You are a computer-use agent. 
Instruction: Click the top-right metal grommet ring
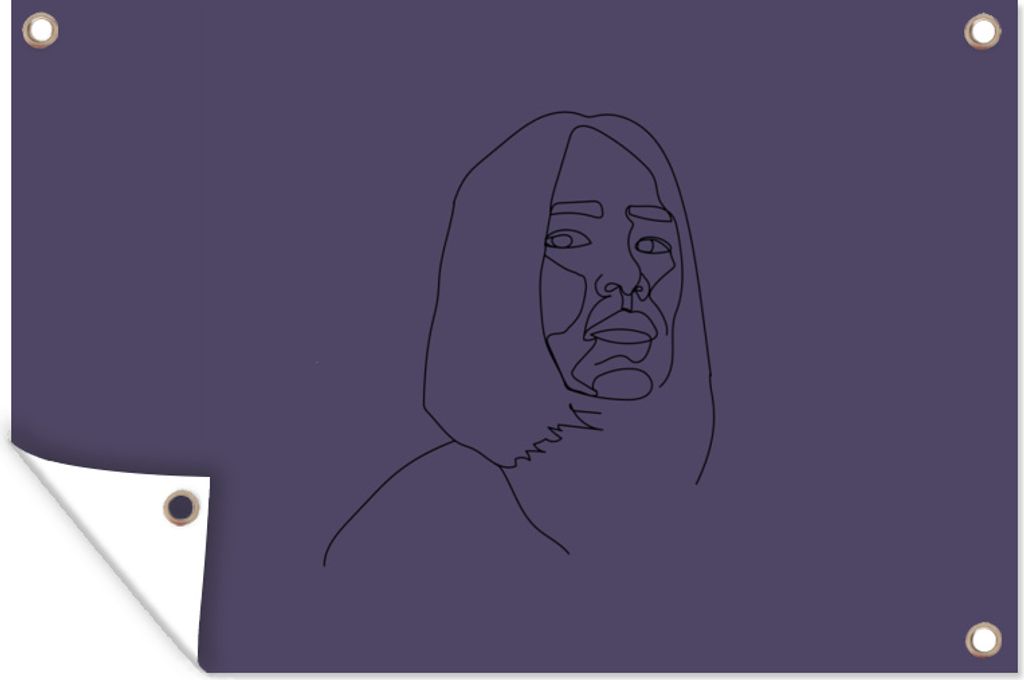pyautogui.click(x=982, y=31)
